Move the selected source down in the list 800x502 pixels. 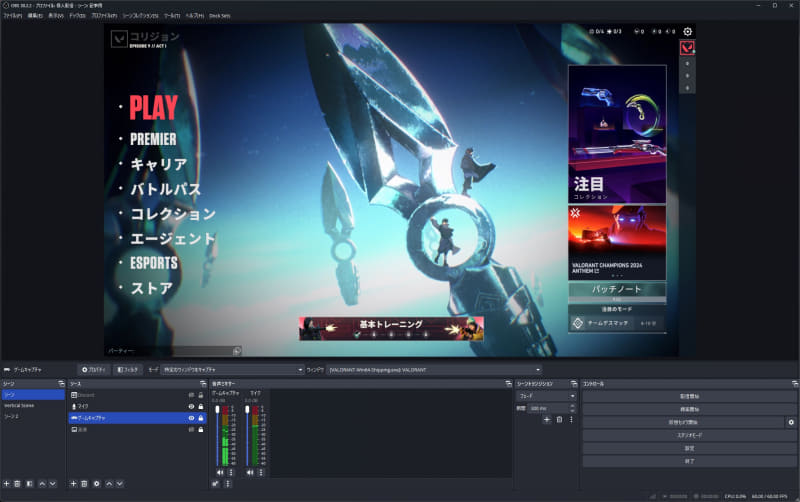(x=119, y=484)
